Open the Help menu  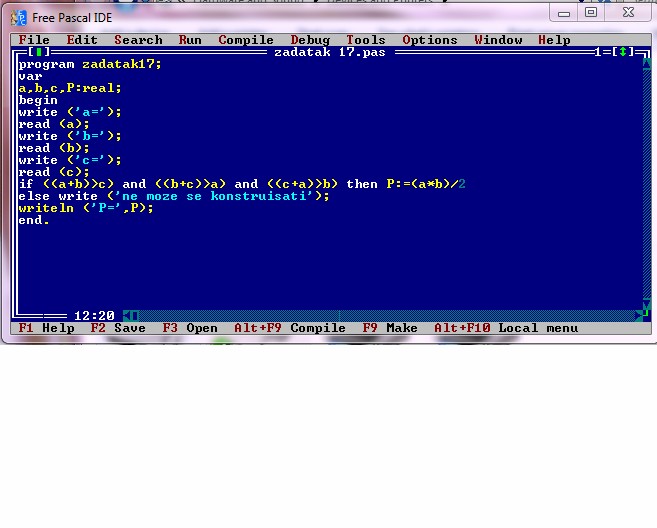click(x=554, y=40)
